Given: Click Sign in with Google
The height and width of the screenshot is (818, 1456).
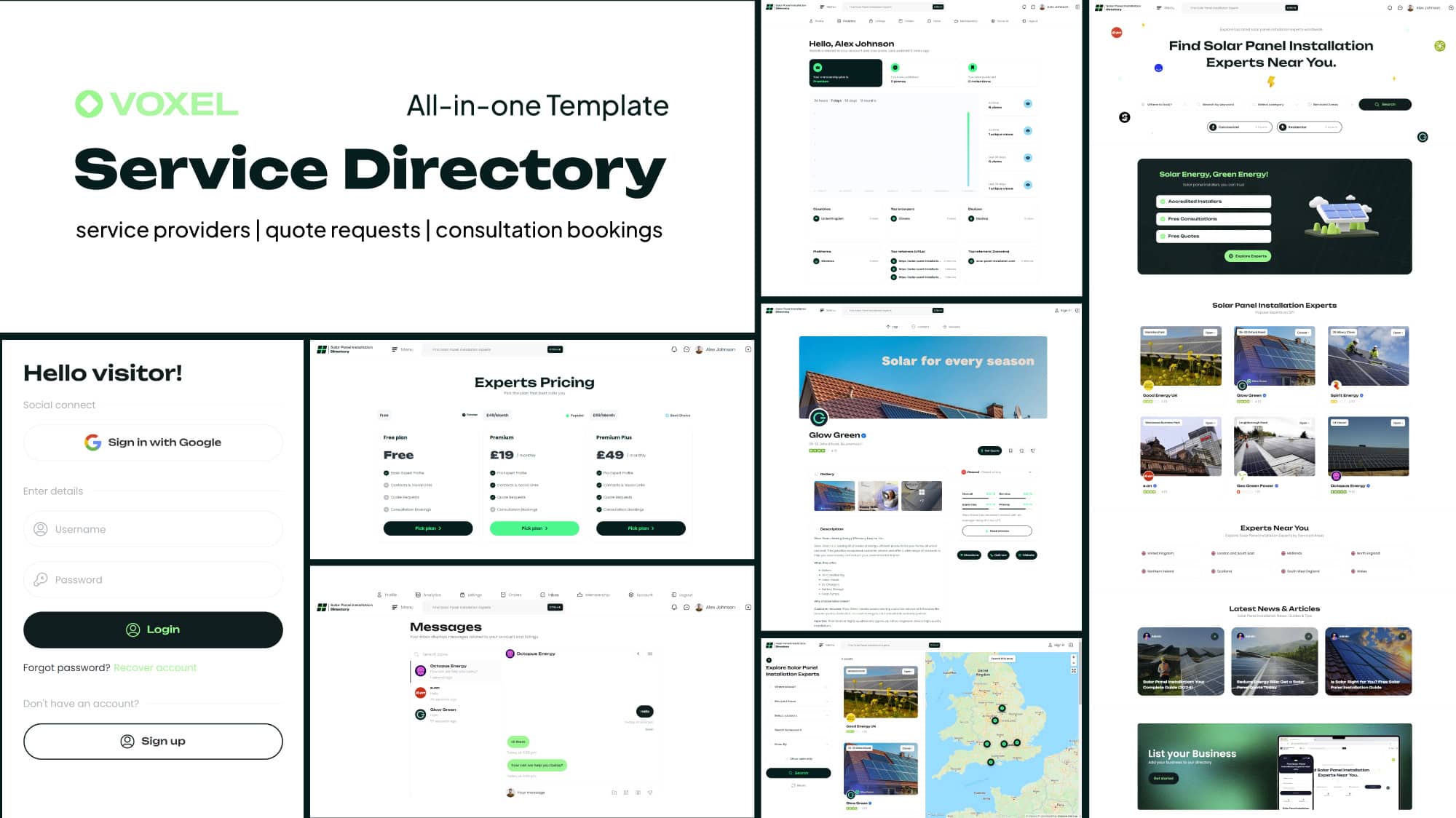Looking at the screenshot, I should click(152, 442).
